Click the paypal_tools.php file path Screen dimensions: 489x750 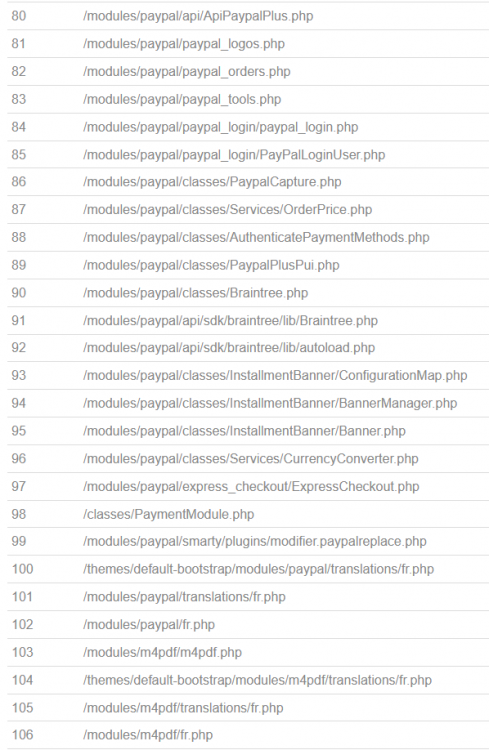[x=182, y=99]
